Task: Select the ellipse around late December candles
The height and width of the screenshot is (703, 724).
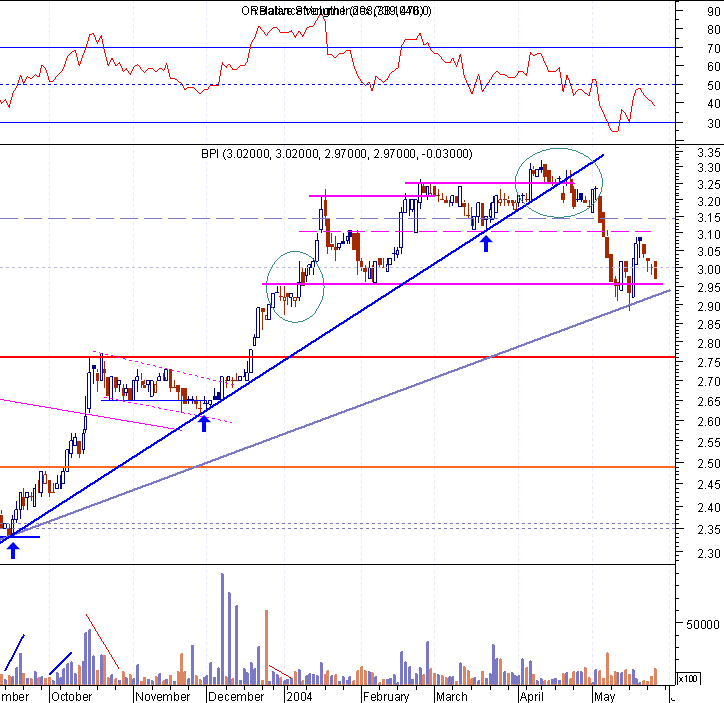Action: [295, 287]
